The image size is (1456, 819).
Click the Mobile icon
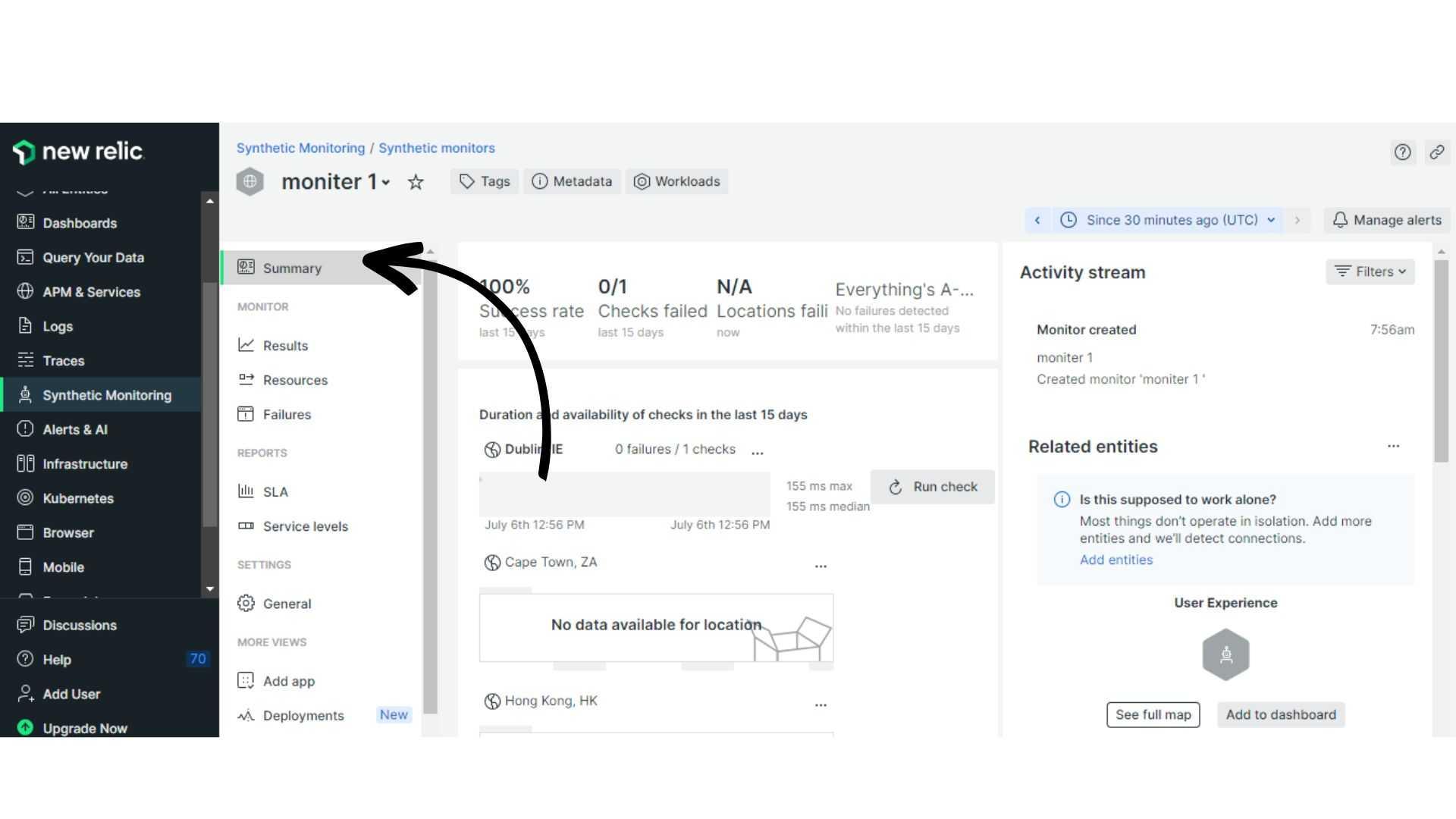[x=25, y=567]
